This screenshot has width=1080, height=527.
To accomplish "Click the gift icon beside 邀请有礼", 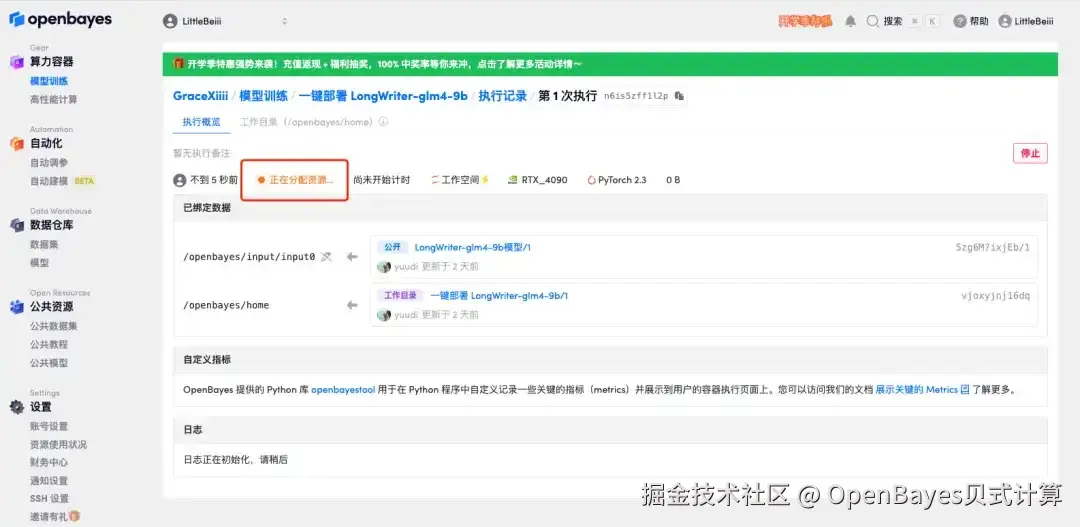I will click(x=74, y=516).
